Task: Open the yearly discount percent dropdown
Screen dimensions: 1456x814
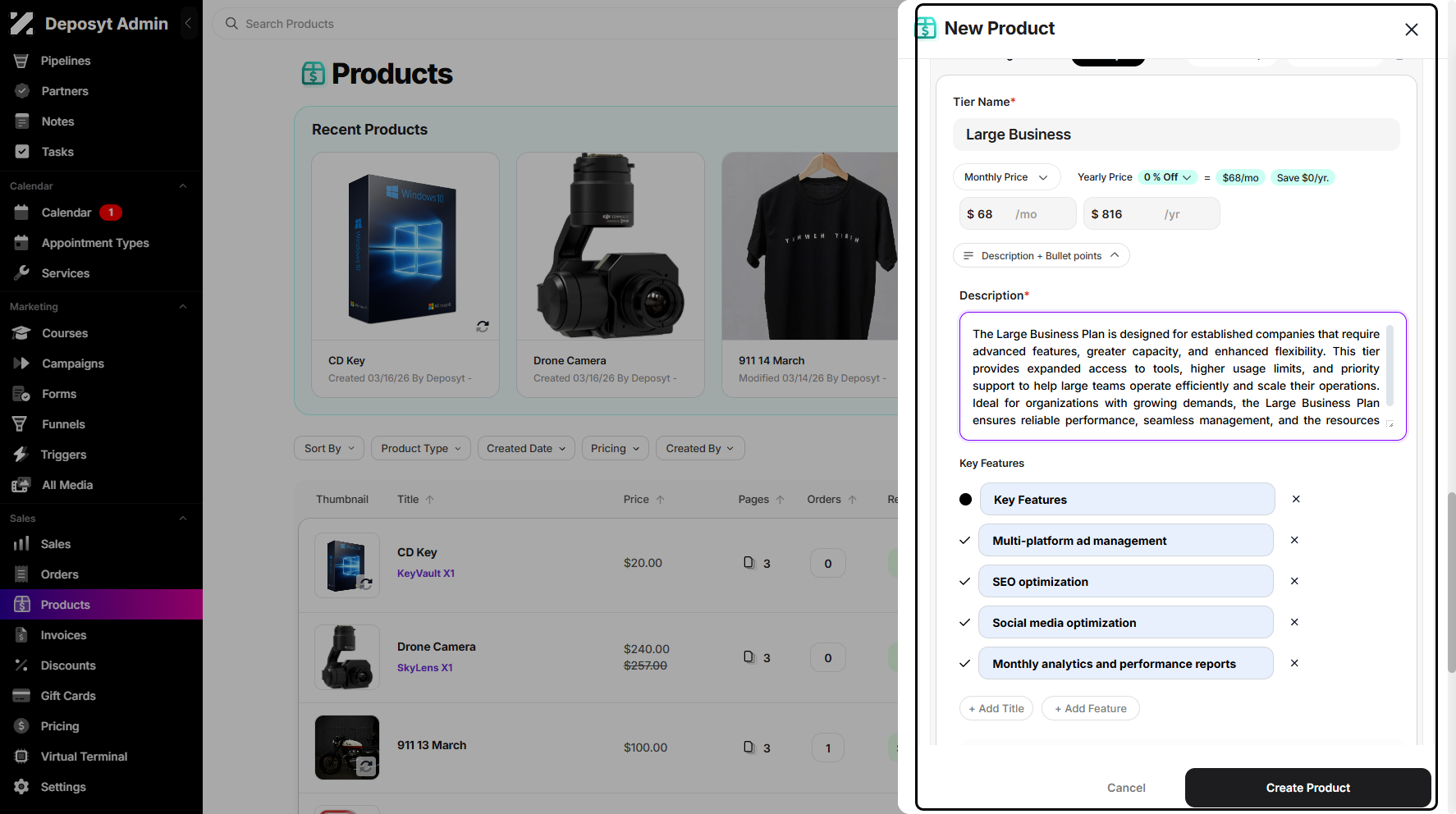Action: [1167, 177]
